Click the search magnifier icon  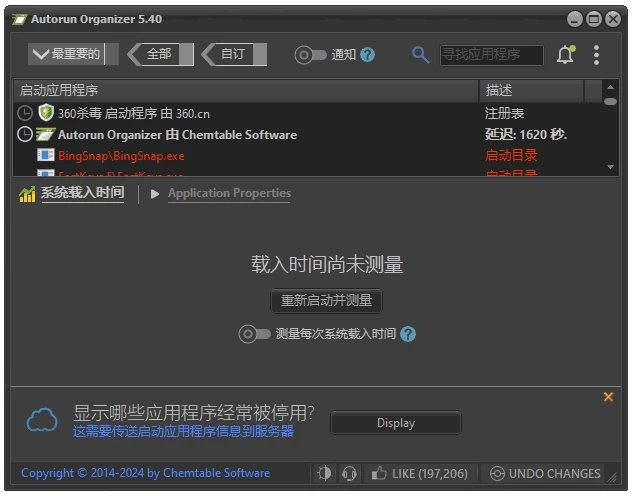(x=421, y=55)
